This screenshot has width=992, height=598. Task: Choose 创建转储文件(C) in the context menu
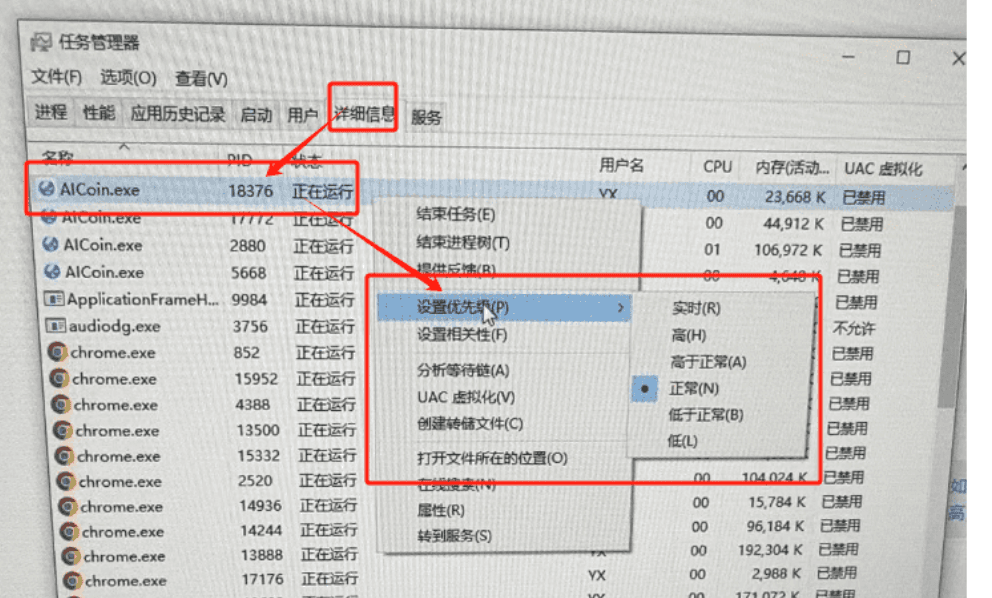(470, 424)
